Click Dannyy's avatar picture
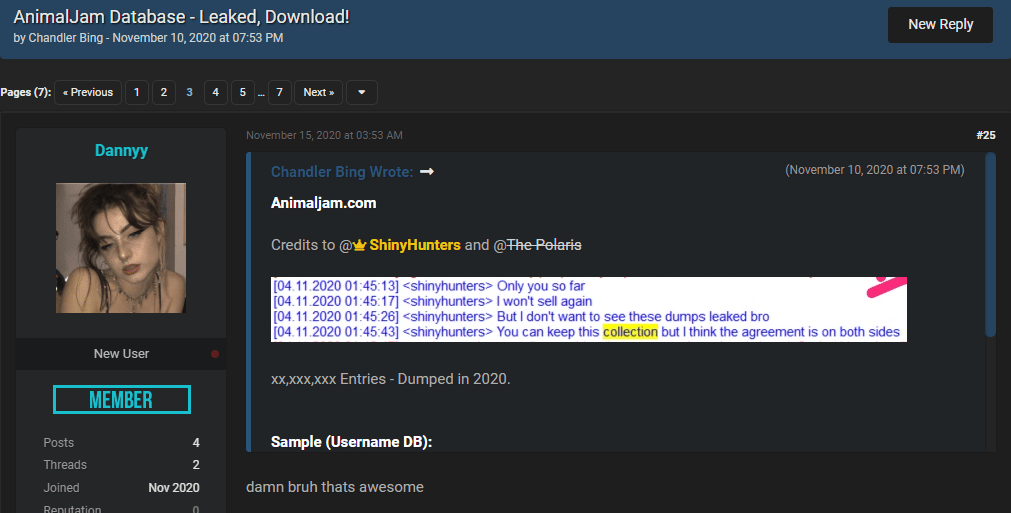Screen dimensions: 1011x513 pos(121,248)
